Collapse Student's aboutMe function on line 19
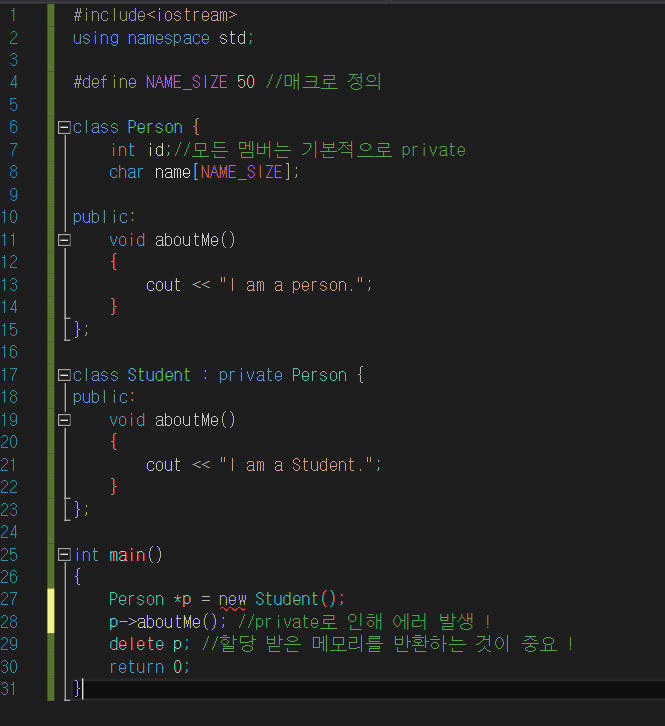Screen dimensions: 665x726 [x=64, y=420]
